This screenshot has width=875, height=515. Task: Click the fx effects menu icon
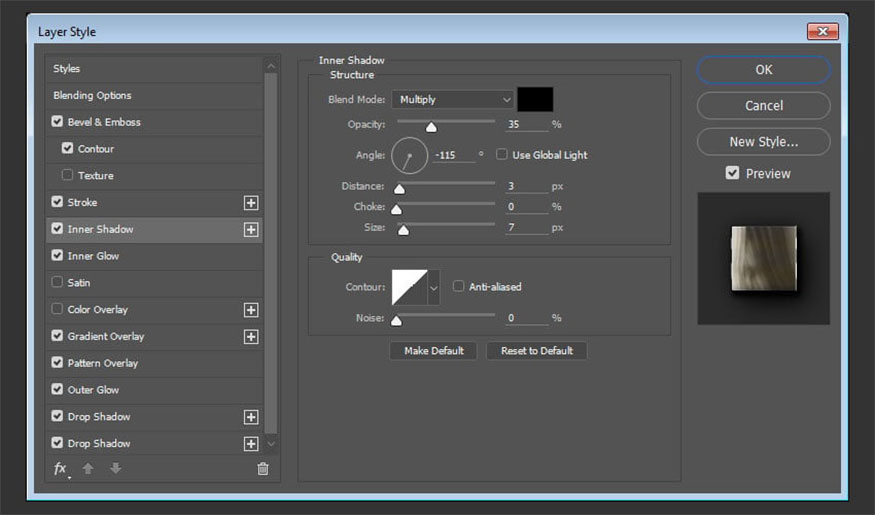pos(60,468)
